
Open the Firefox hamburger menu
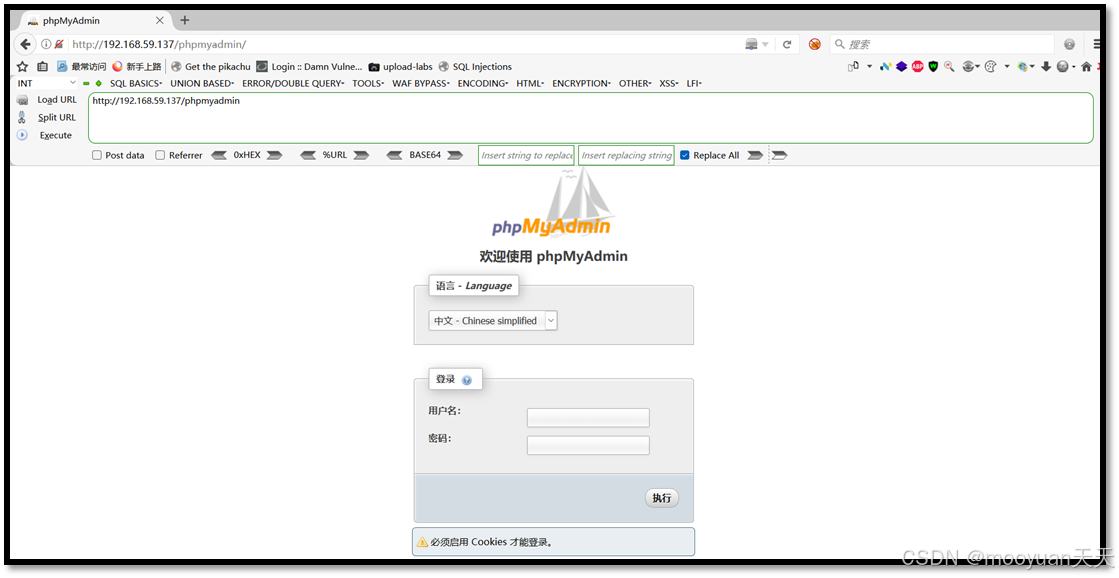point(1098,44)
